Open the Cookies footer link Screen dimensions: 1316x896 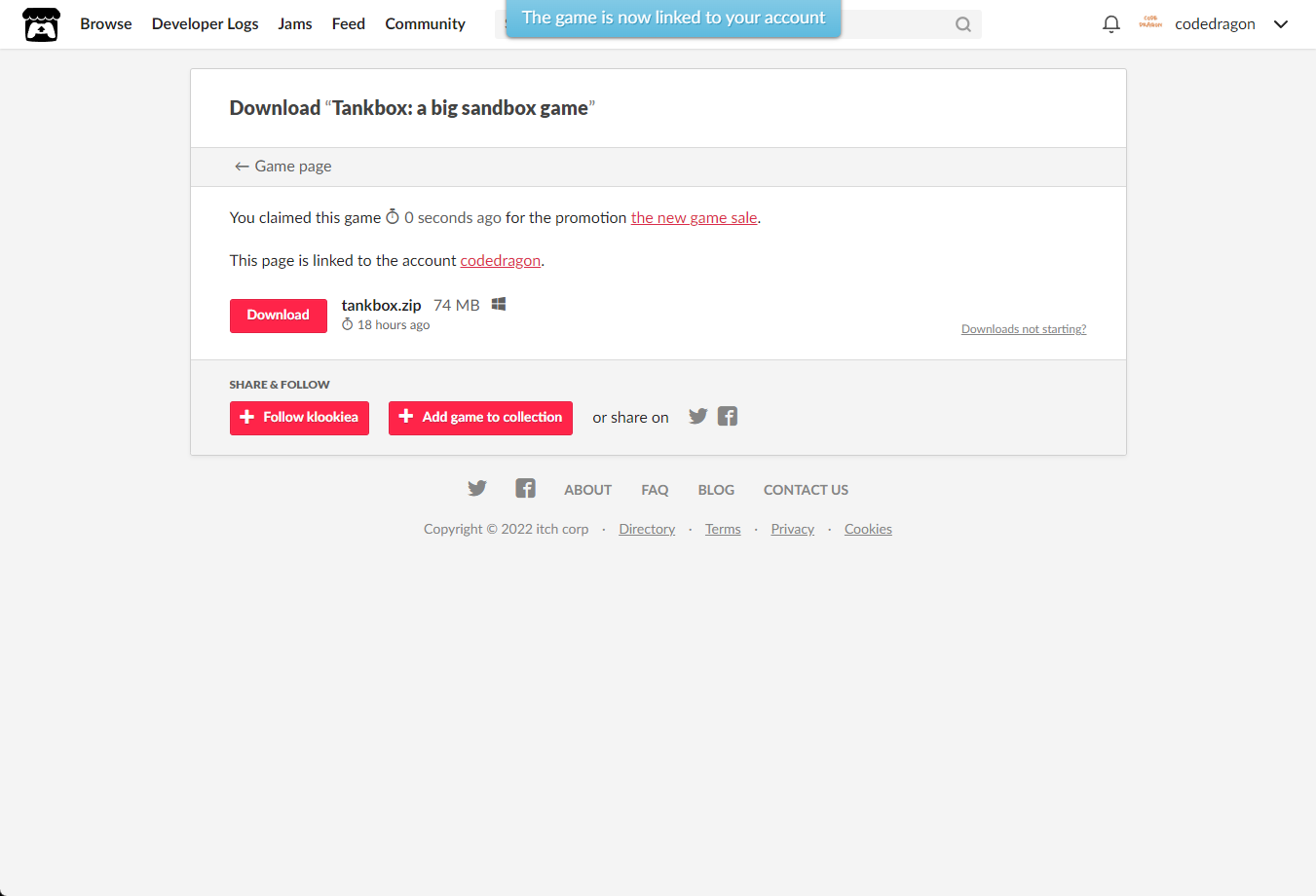(x=868, y=529)
